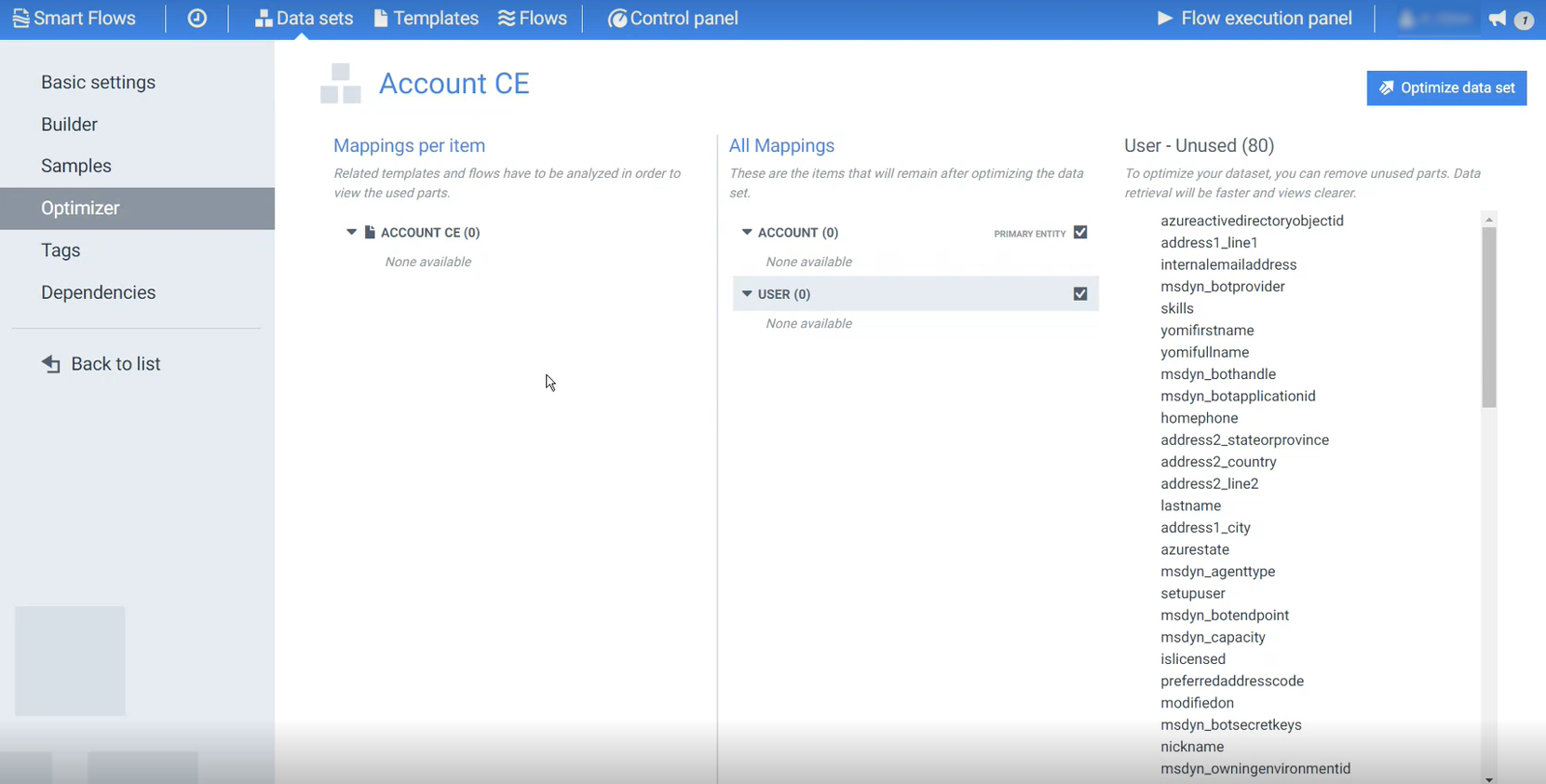Click the document icon beside ACCOUNT CE (0)
This screenshot has width=1546, height=784.
click(370, 232)
